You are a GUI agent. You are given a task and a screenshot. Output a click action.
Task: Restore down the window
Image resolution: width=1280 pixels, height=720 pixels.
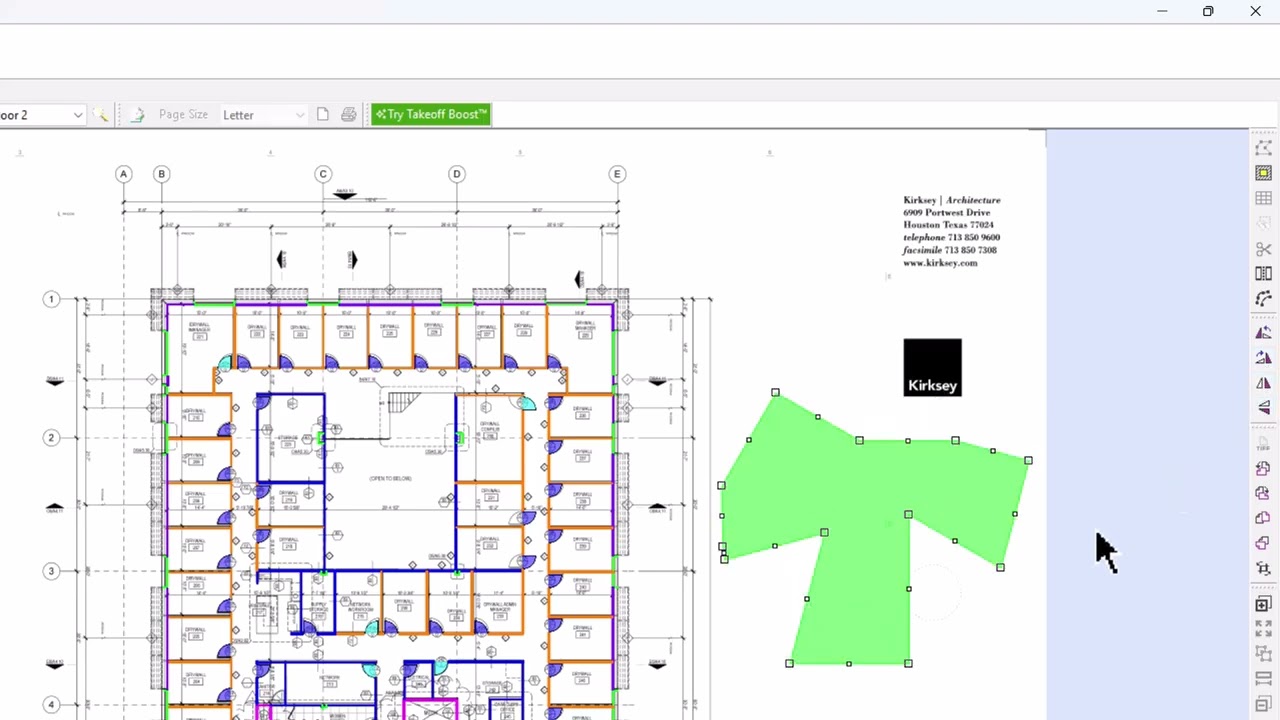[1208, 11]
